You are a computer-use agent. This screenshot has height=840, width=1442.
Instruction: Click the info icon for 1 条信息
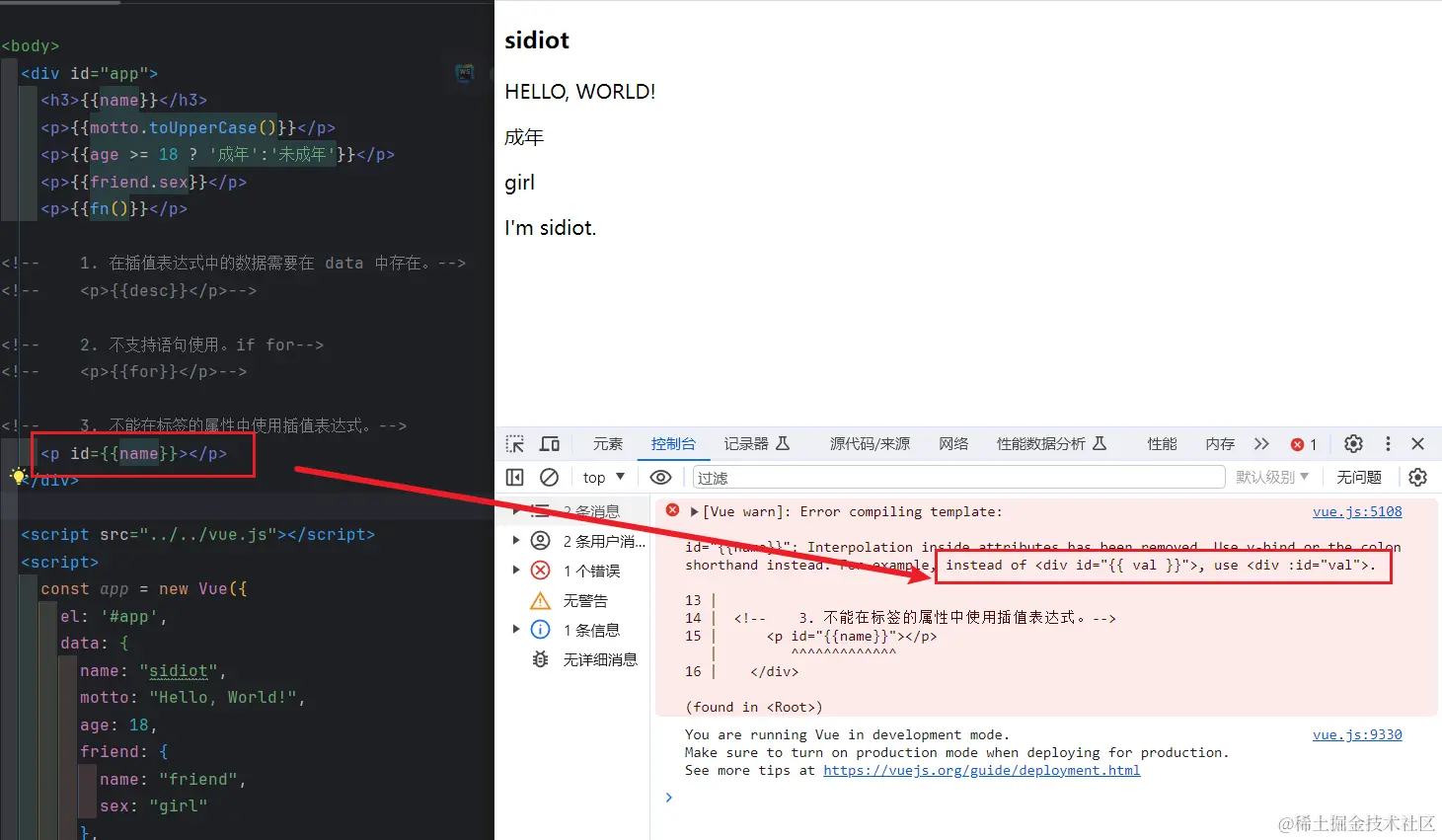click(x=541, y=630)
